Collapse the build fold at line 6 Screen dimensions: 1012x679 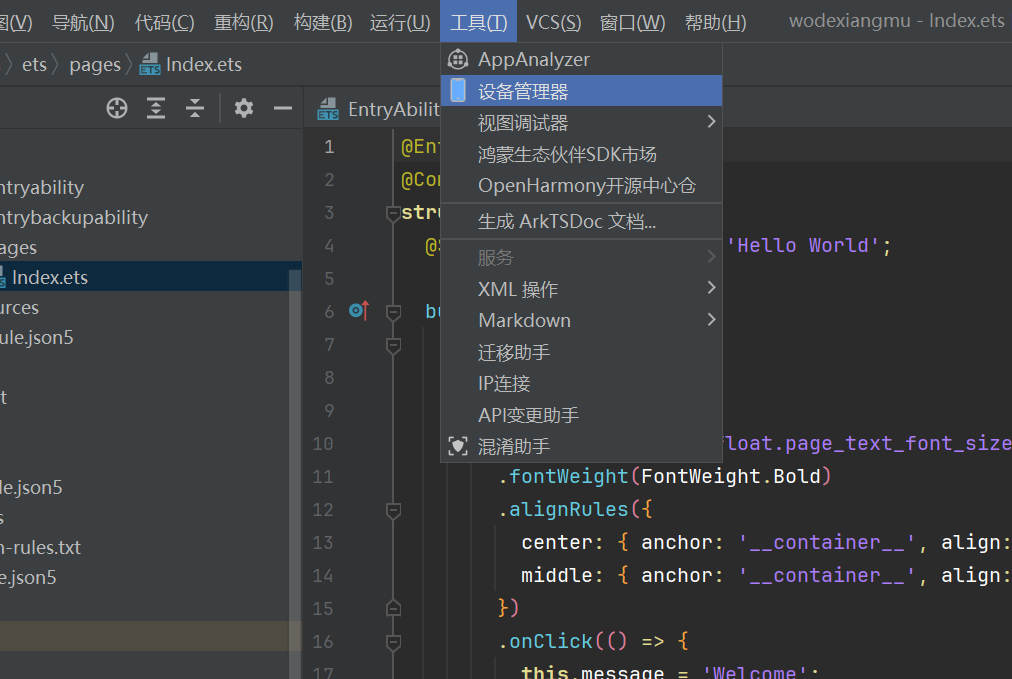click(x=392, y=312)
